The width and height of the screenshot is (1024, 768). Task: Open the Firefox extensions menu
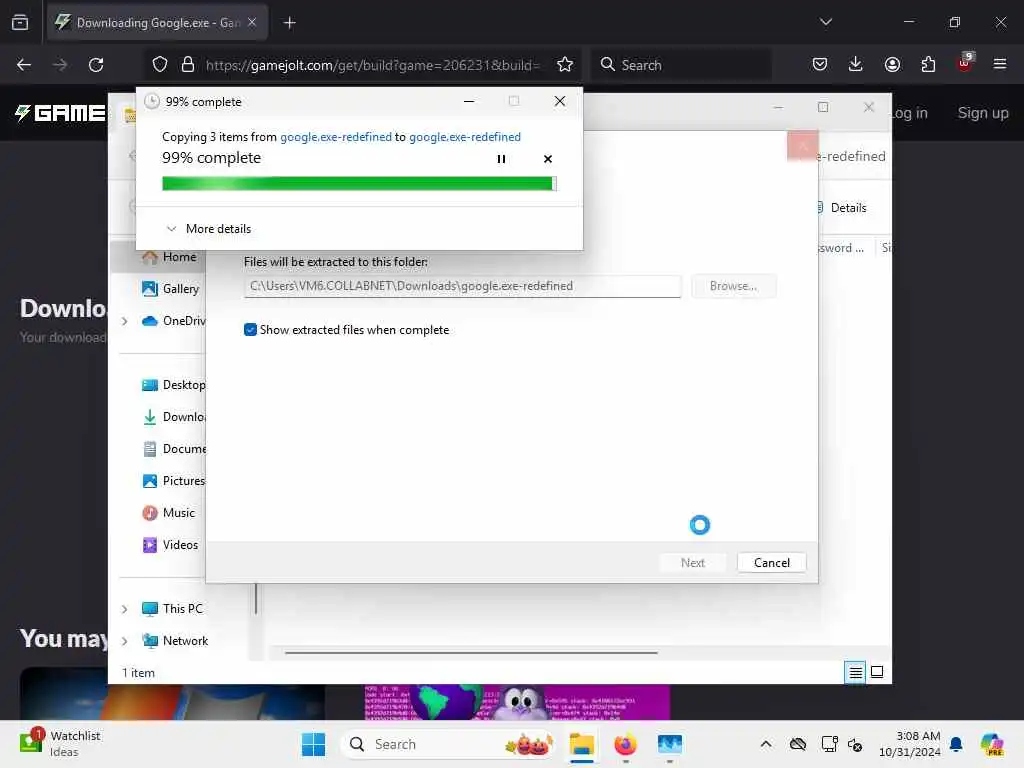click(928, 65)
